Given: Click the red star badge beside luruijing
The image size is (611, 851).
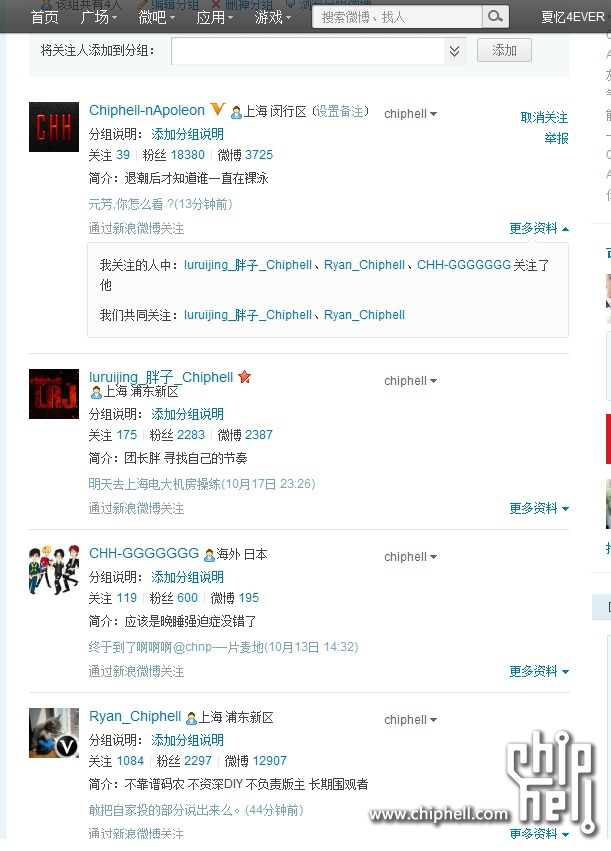Looking at the screenshot, I should tap(245, 377).
